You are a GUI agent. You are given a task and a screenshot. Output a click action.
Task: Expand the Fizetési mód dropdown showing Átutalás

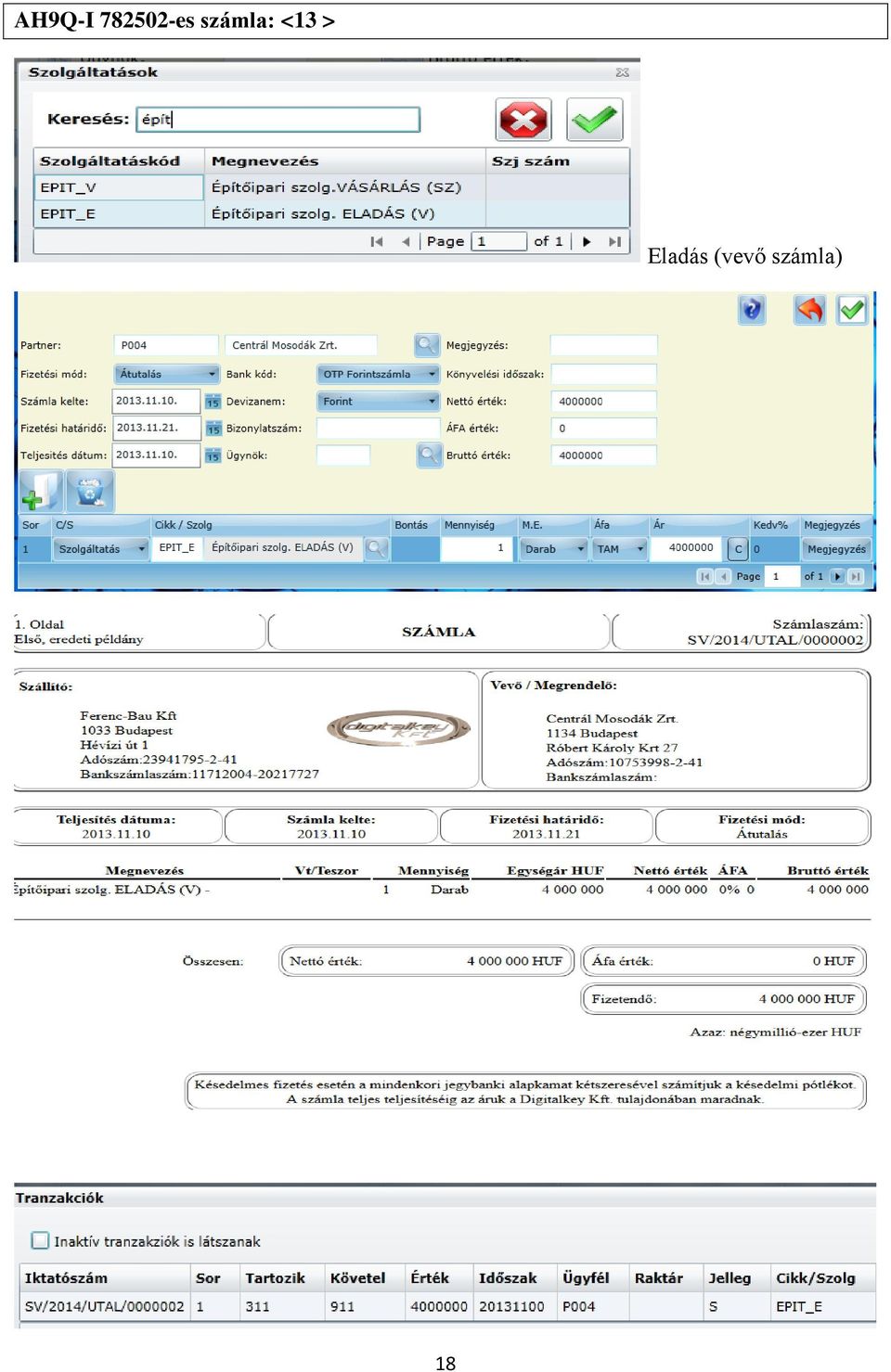pyautogui.click(x=167, y=374)
